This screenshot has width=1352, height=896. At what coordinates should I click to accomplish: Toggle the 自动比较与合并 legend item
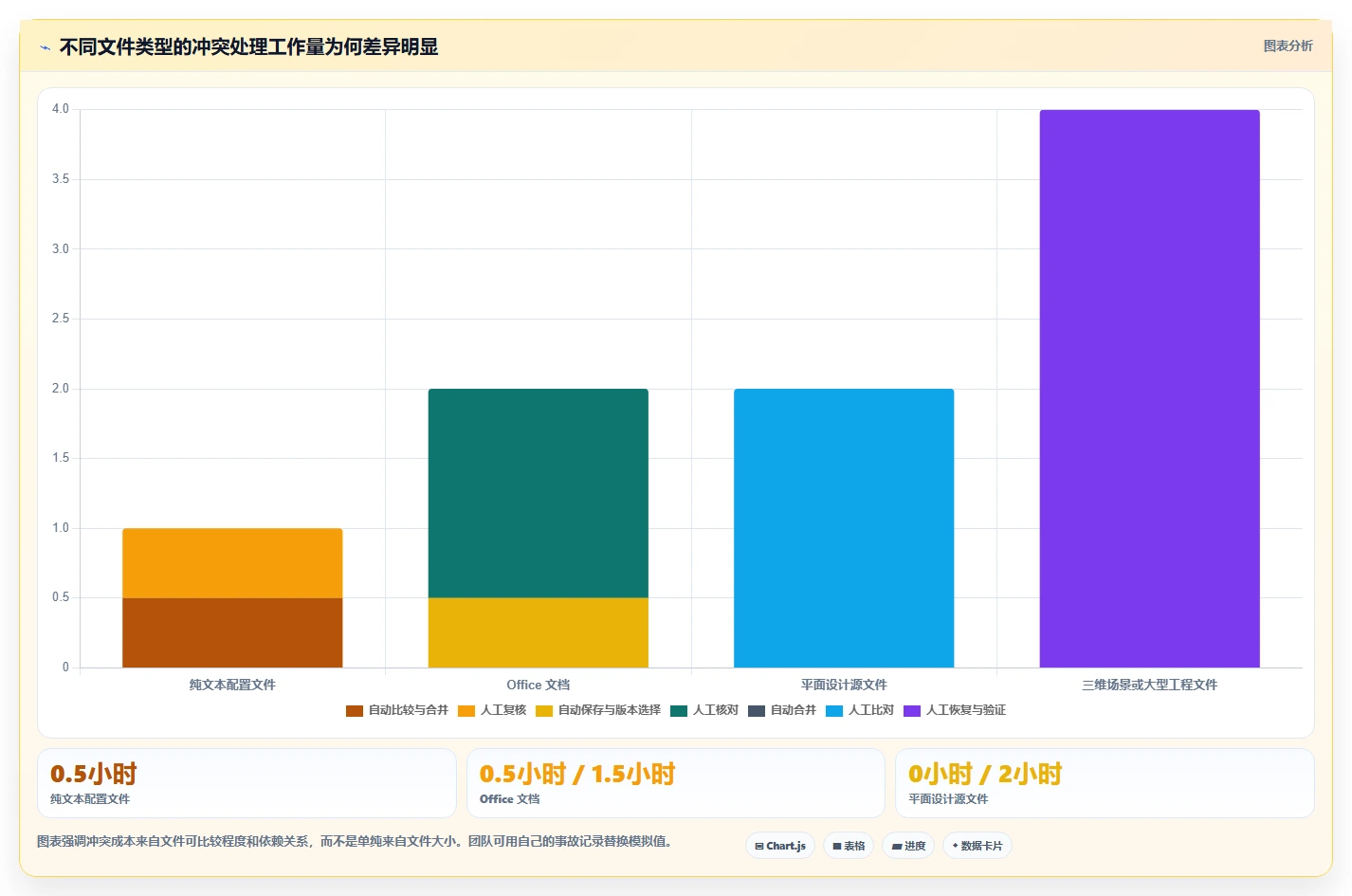point(397,710)
